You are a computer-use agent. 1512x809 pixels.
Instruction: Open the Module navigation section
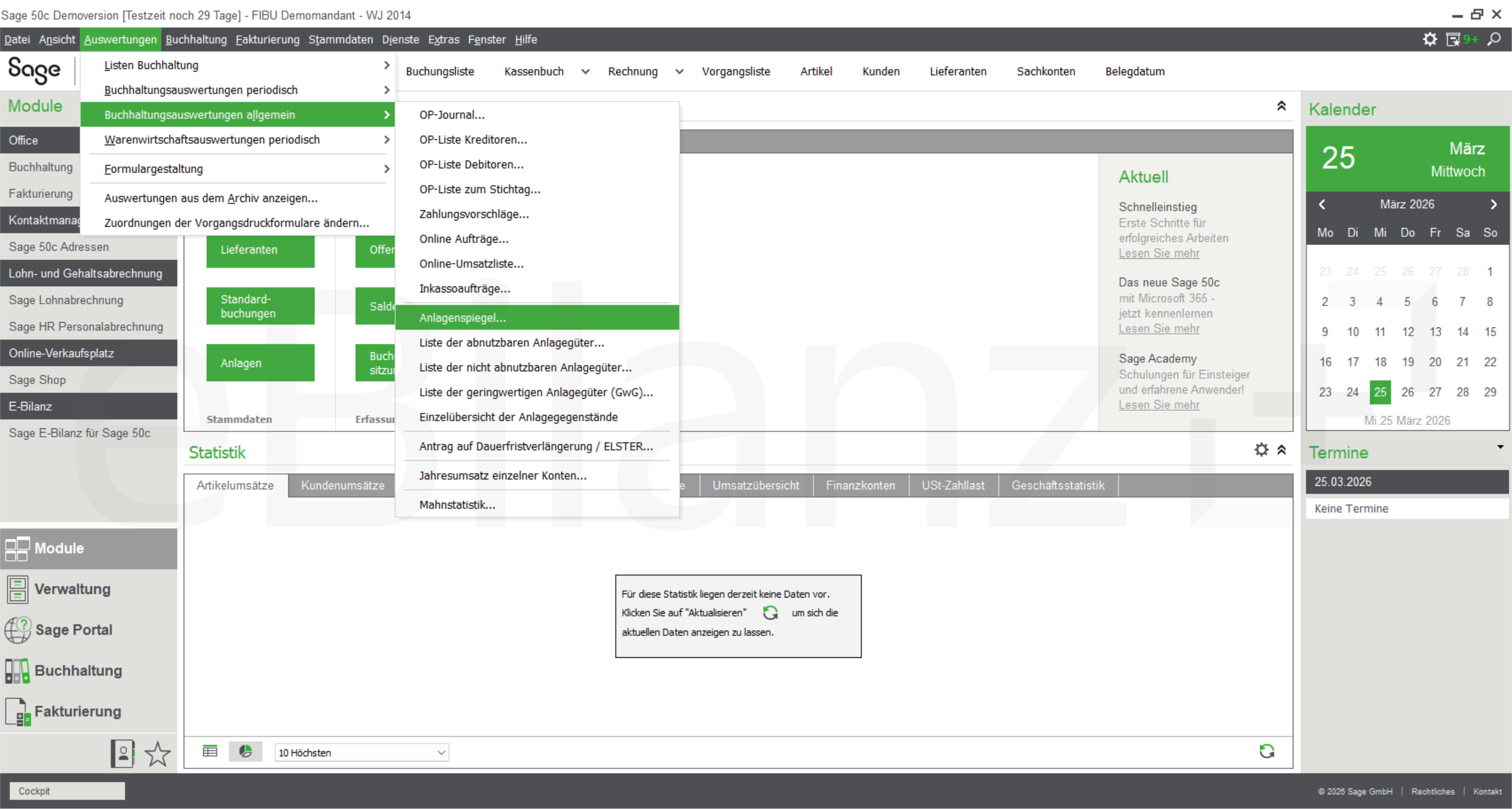89,548
